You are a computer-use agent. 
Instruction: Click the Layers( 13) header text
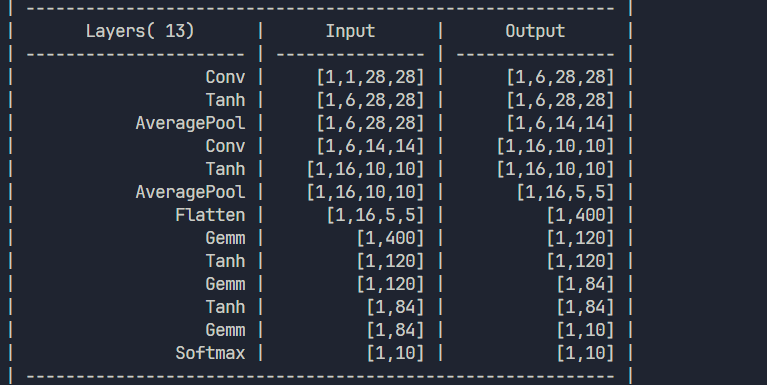pyautogui.click(x=140, y=31)
